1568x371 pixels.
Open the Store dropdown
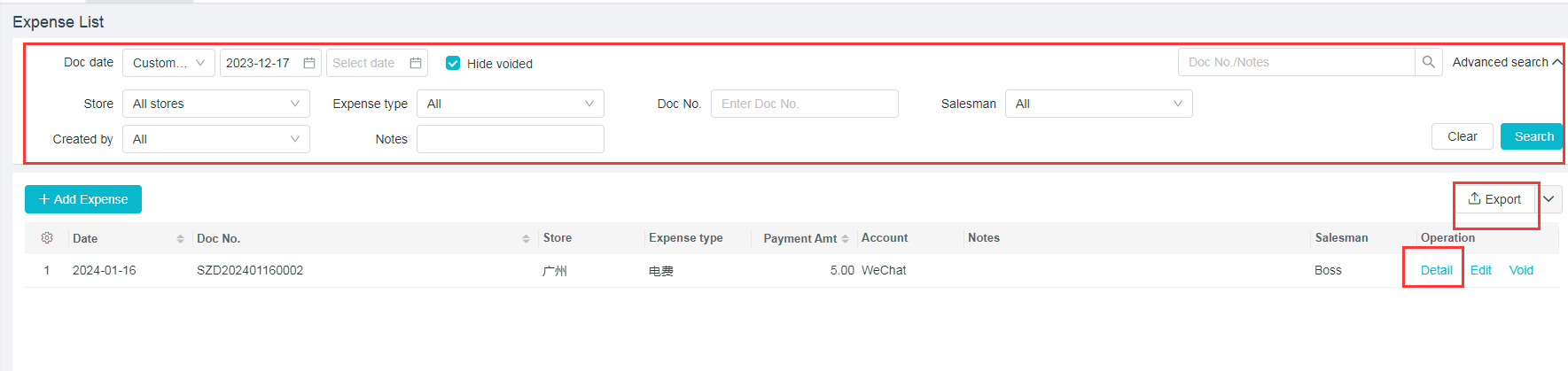coord(215,104)
